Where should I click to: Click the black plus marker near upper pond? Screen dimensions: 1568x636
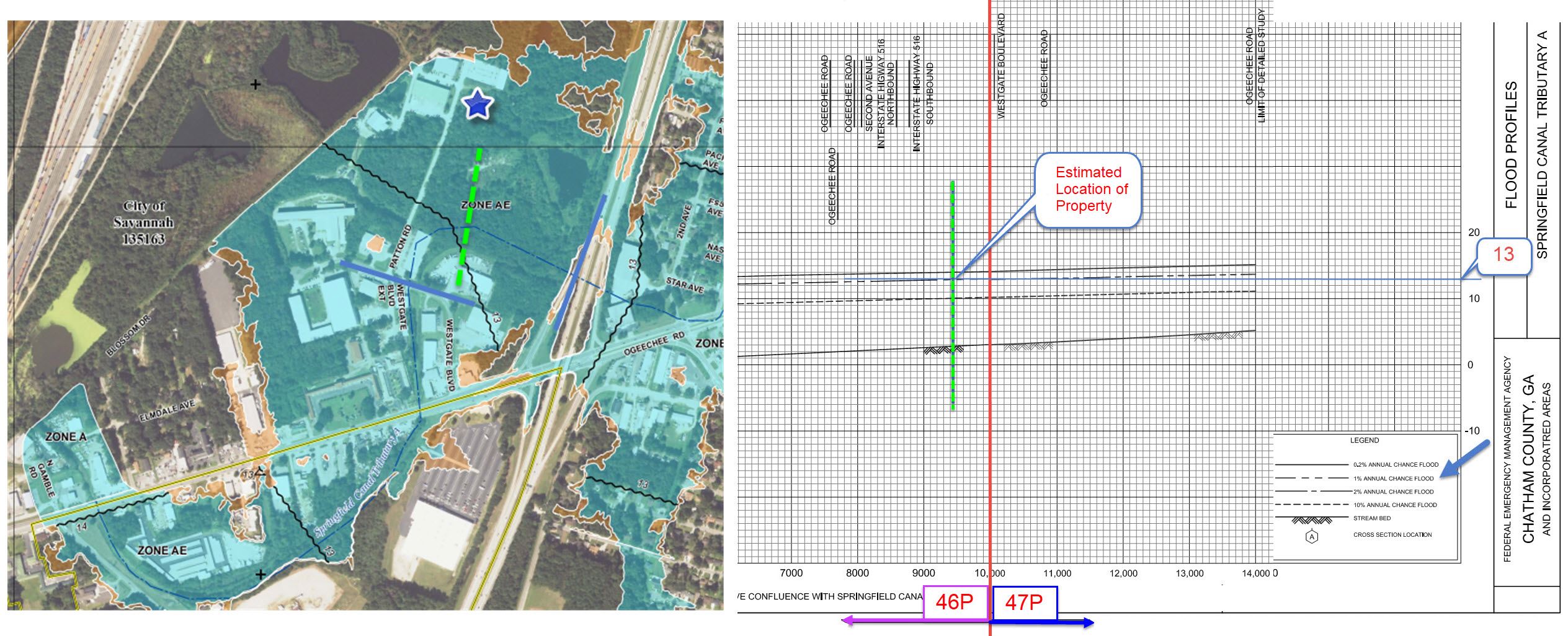255,84
